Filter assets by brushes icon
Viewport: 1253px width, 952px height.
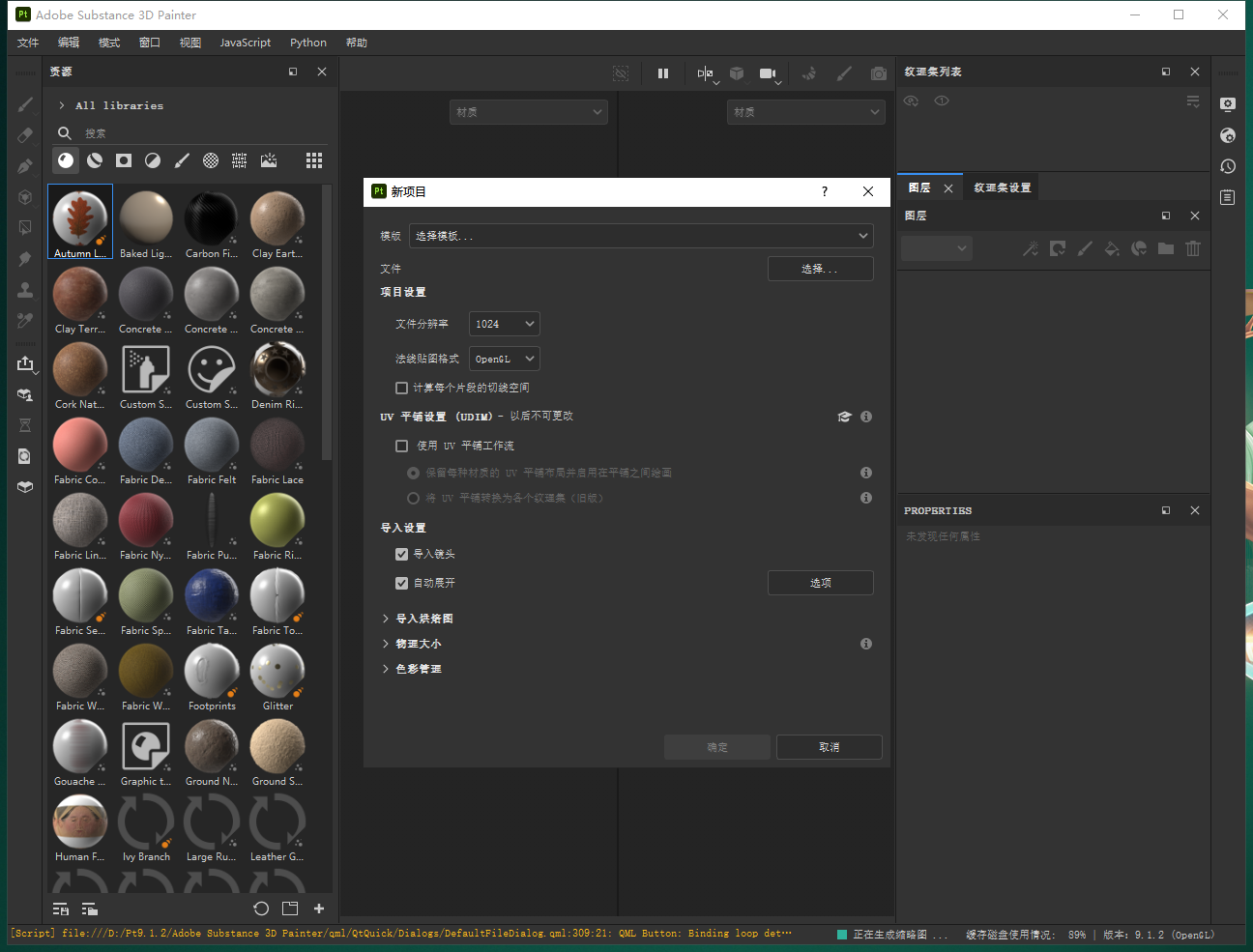coord(182,160)
